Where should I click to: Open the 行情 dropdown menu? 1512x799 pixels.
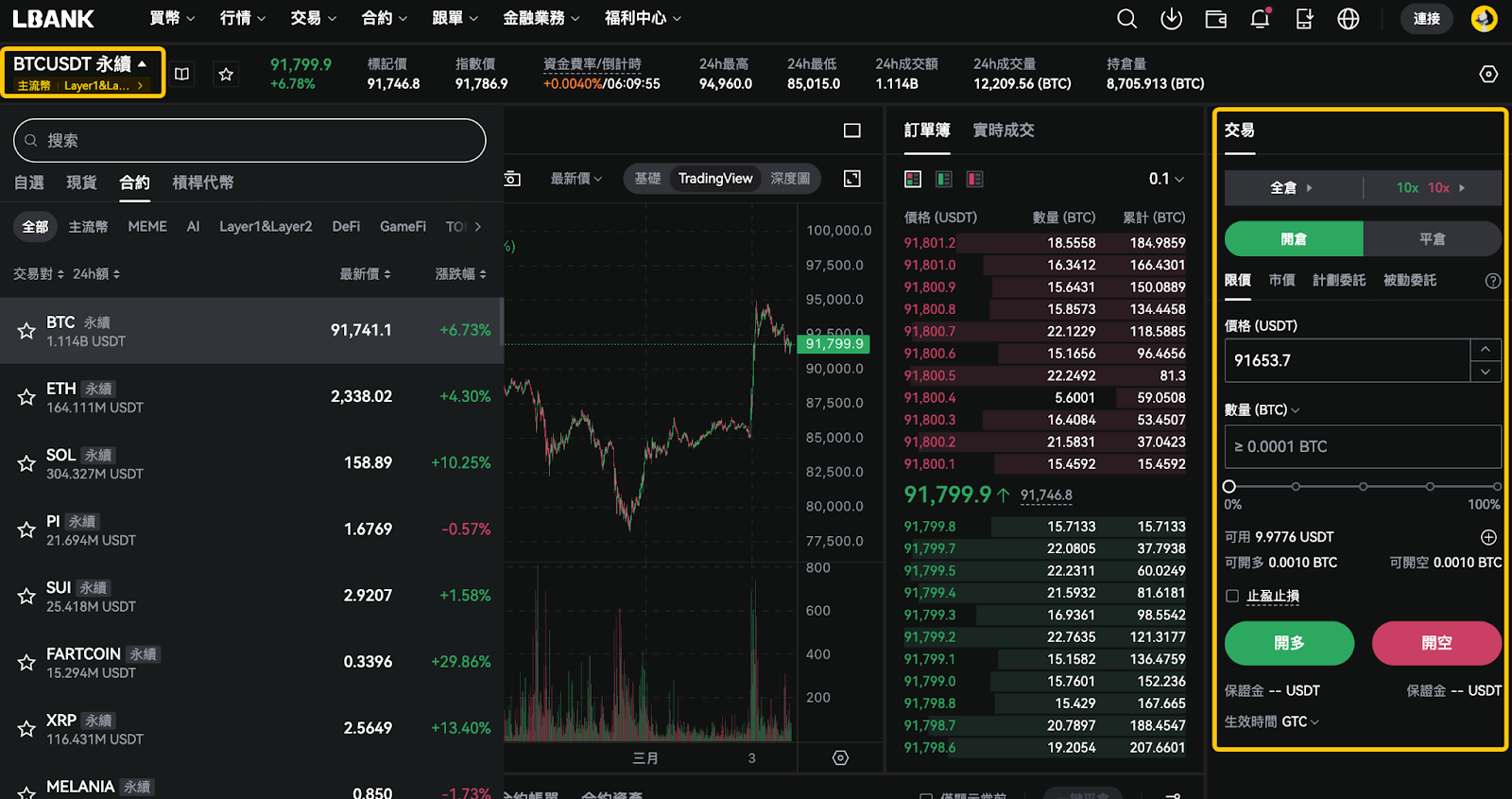[243, 18]
